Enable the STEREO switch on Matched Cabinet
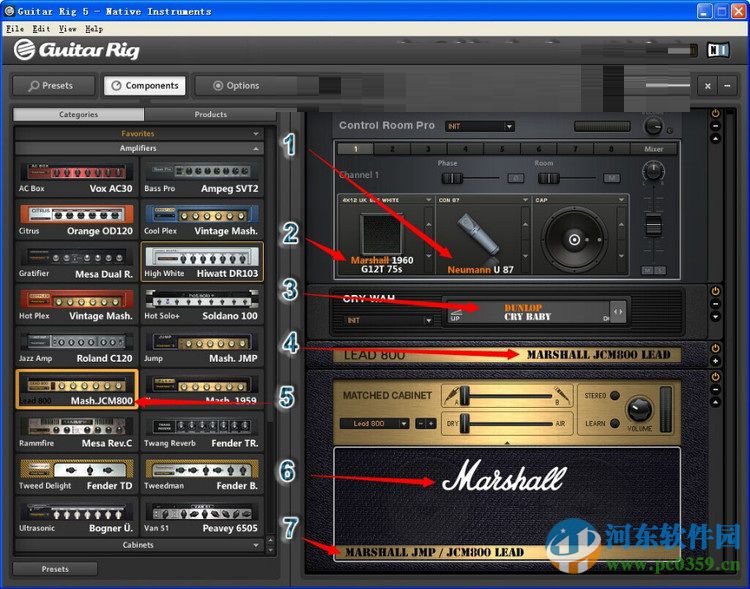This screenshot has height=589, width=750. (615, 395)
